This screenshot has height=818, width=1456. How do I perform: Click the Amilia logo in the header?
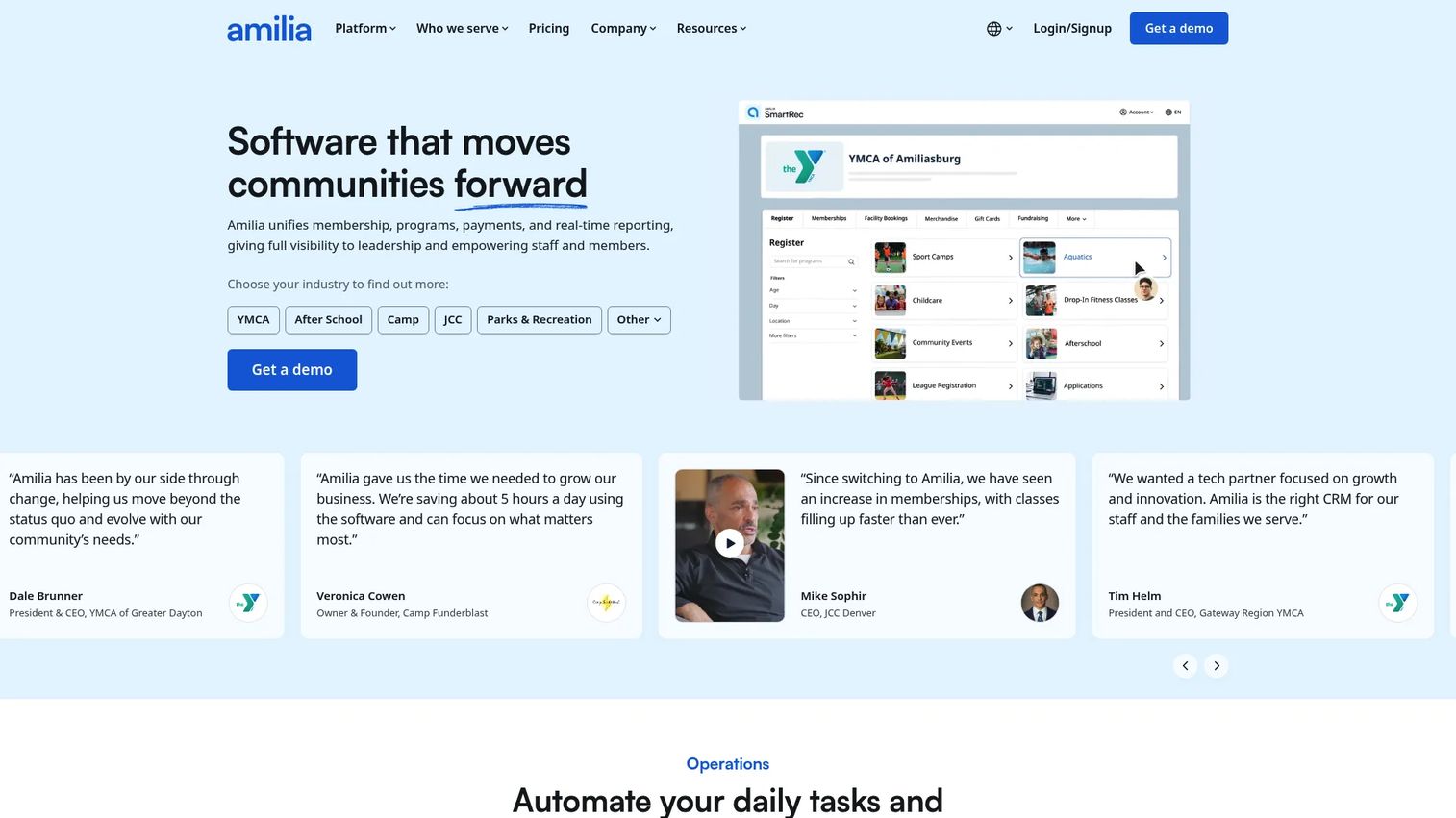click(268, 29)
